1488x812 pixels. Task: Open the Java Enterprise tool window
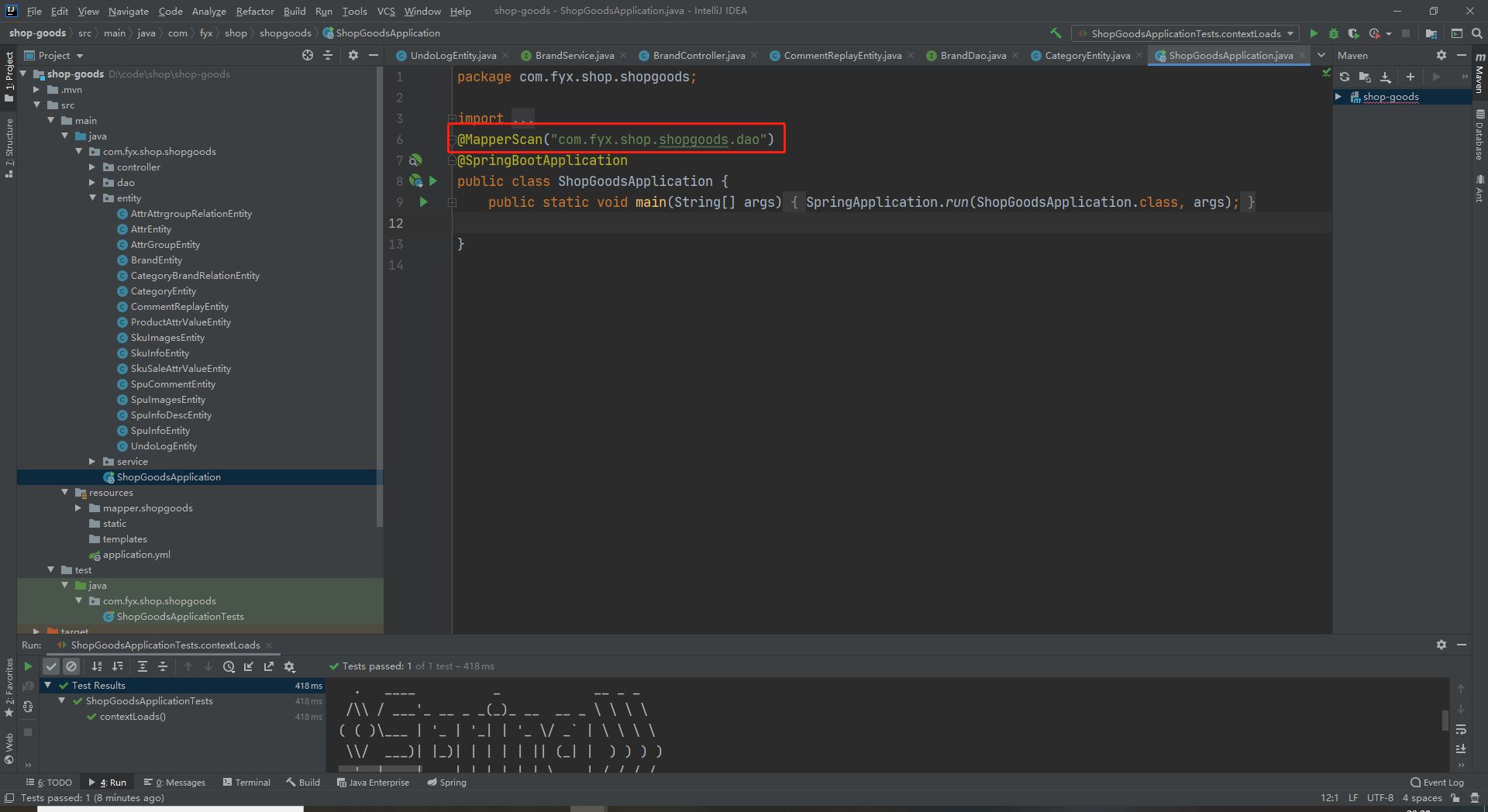pos(374,783)
